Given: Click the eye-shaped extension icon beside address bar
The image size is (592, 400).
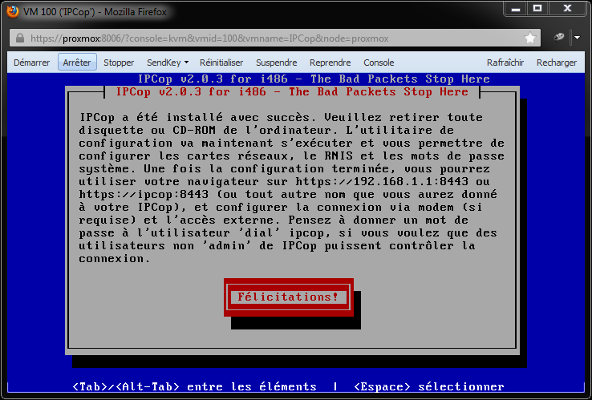Looking at the screenshot, I should (558, 37).
